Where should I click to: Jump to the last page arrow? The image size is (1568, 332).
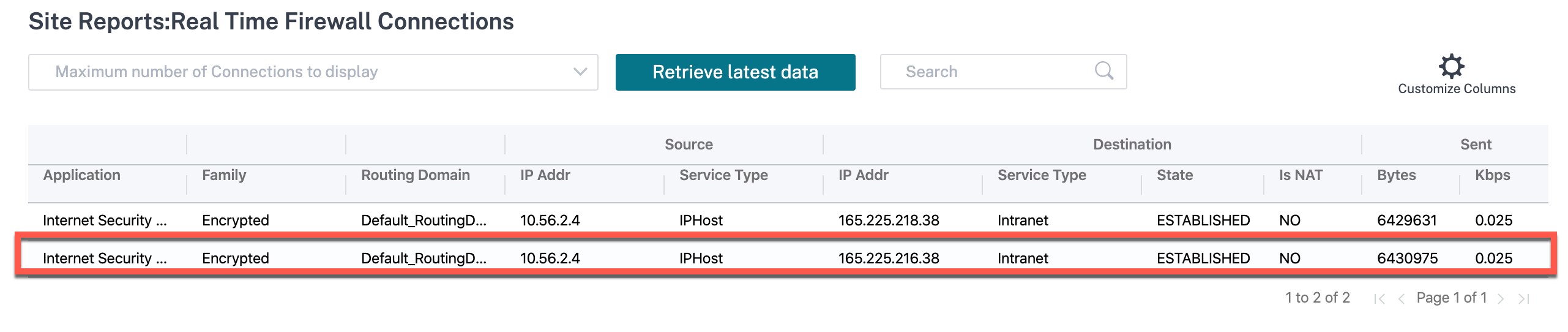tap(1524, 298)
